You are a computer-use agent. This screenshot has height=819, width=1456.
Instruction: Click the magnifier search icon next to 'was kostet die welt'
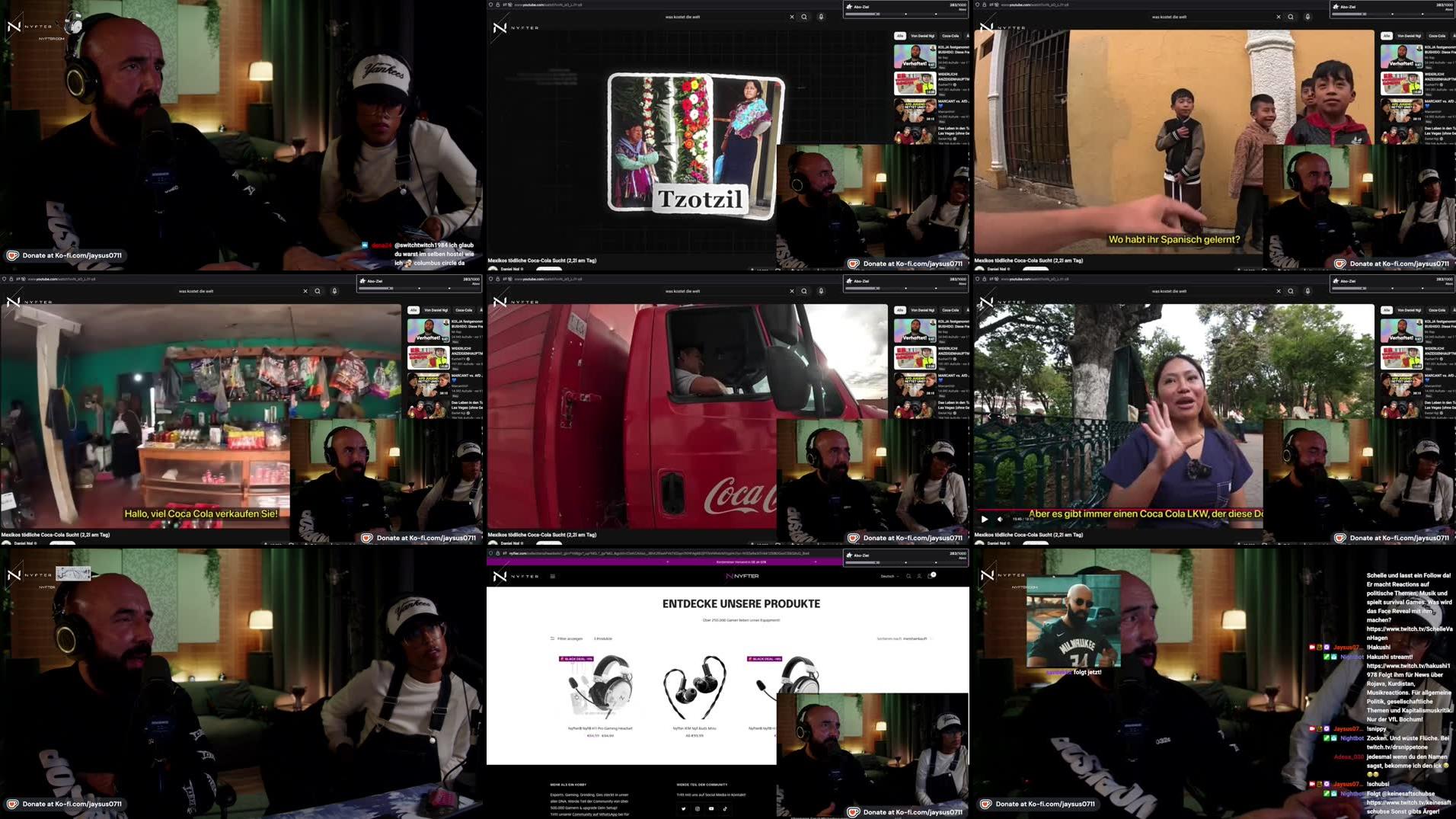tap(804, 16)
